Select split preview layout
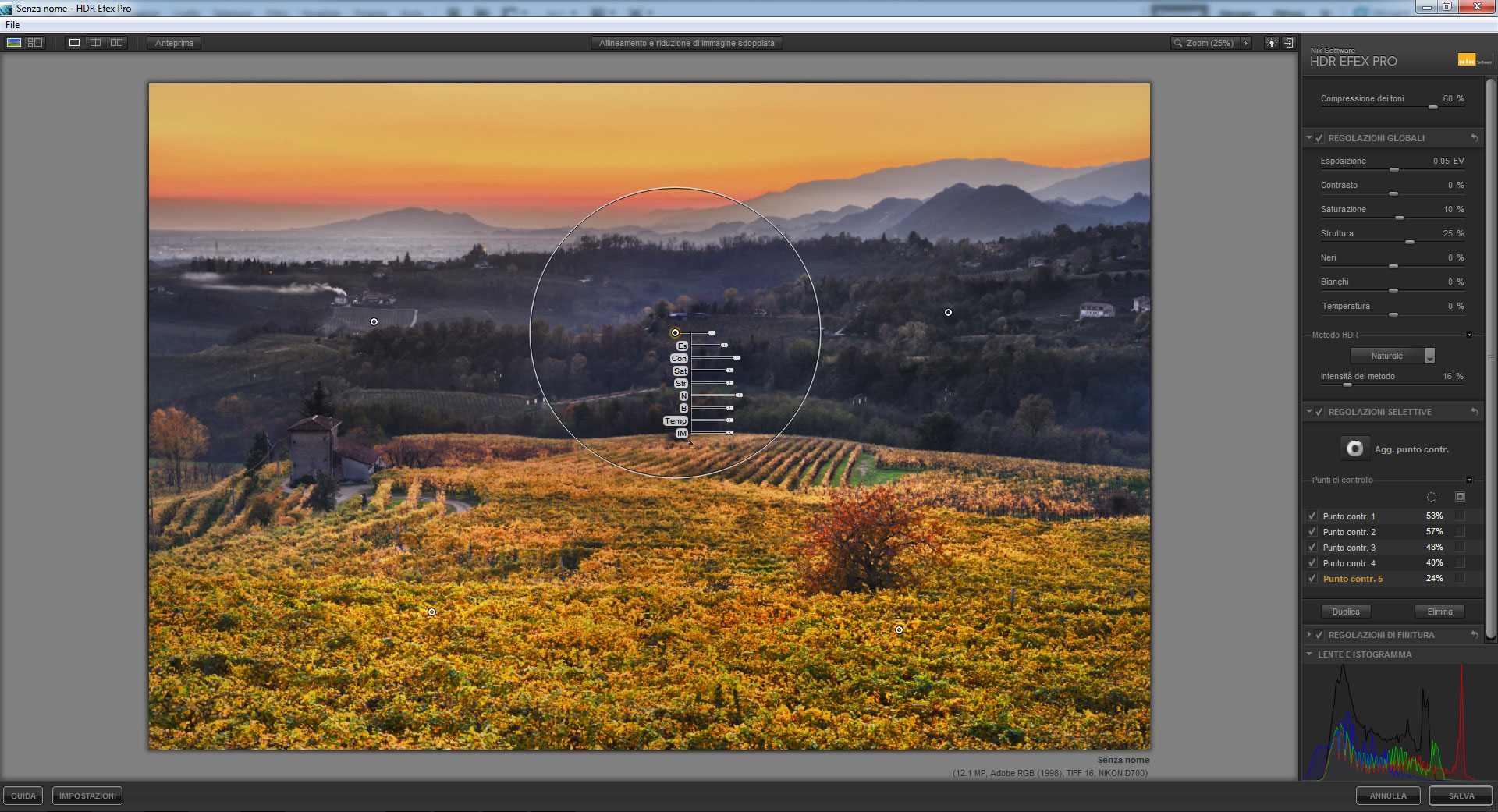Screen dimensions: 1498x812 coord(95,43)
